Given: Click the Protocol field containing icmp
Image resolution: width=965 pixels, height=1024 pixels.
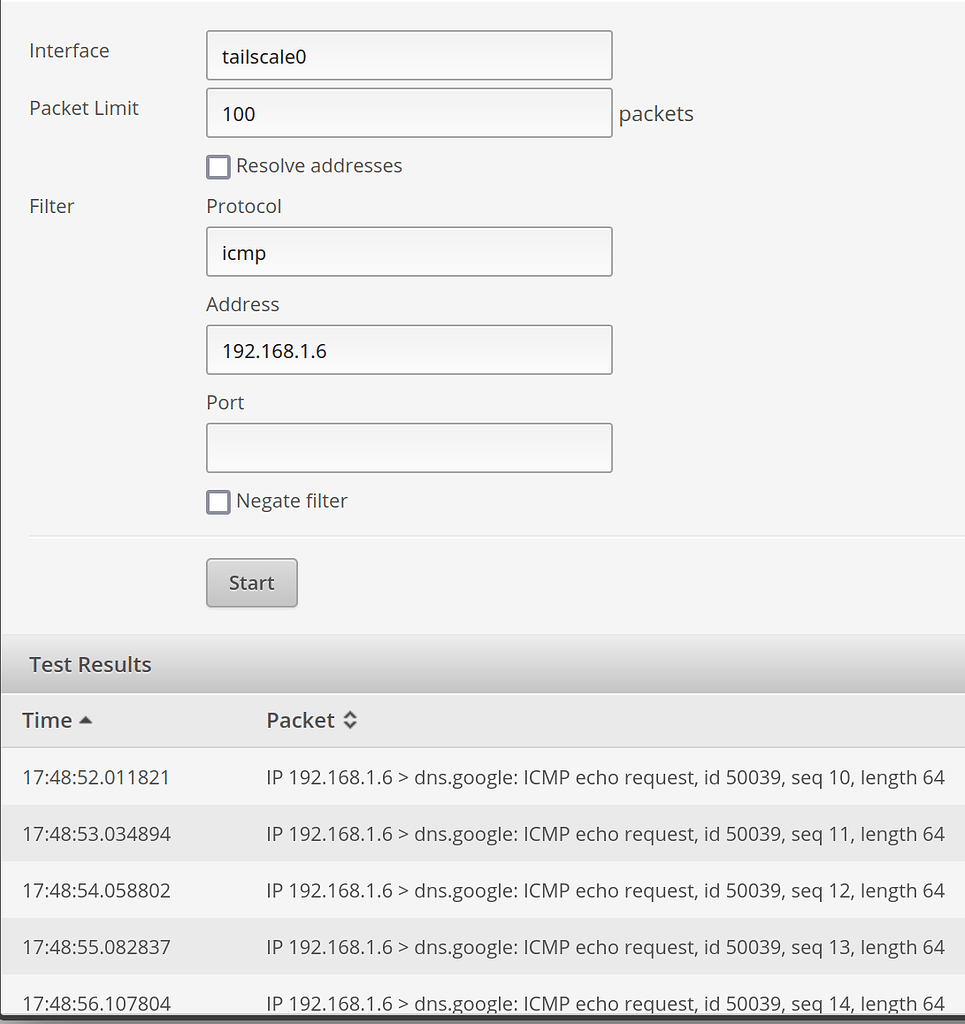Looking at the screenshot, I should (x=409, y=252).
